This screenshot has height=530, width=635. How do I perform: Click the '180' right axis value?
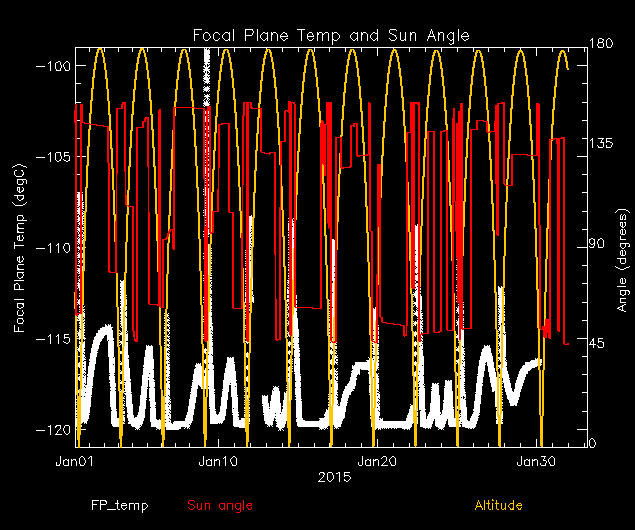(602, 43)
